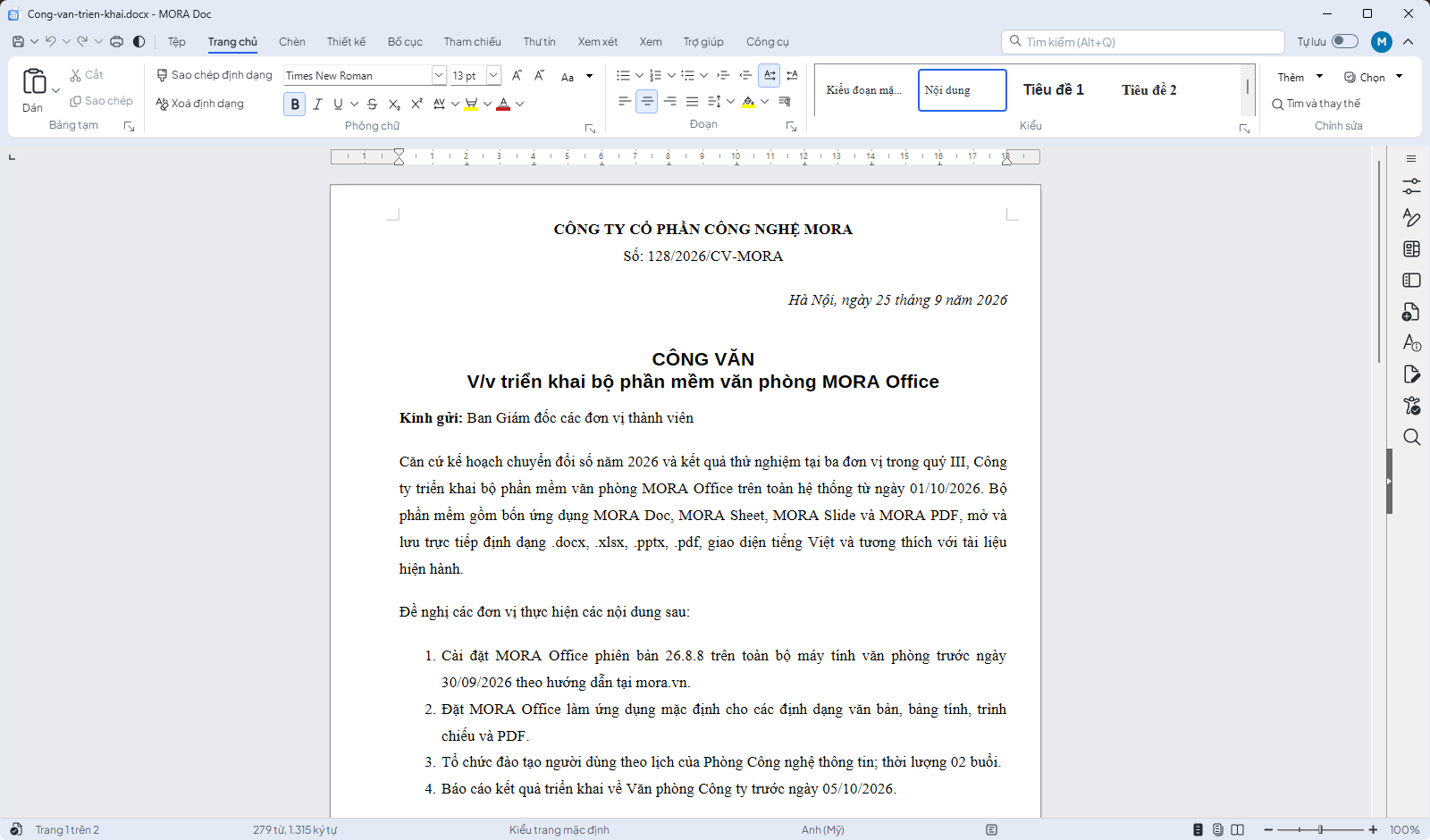Click the Print icon

116,42
